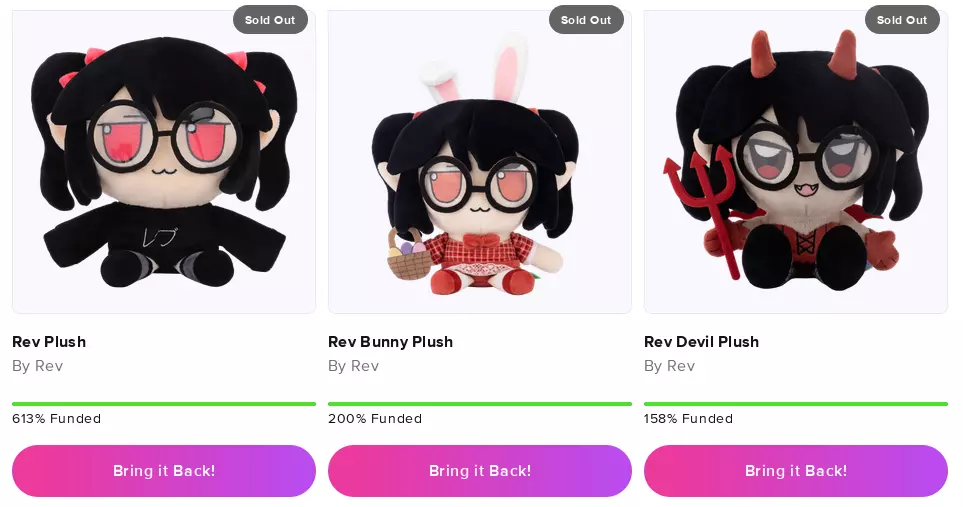Click the Sold Out badge on Rev Devil Plush
Screen dimensions: 963x507
point(902,20)
